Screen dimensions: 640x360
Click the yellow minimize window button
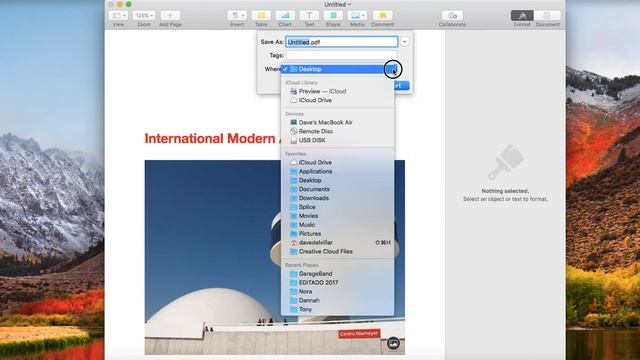tap(120, 4)
